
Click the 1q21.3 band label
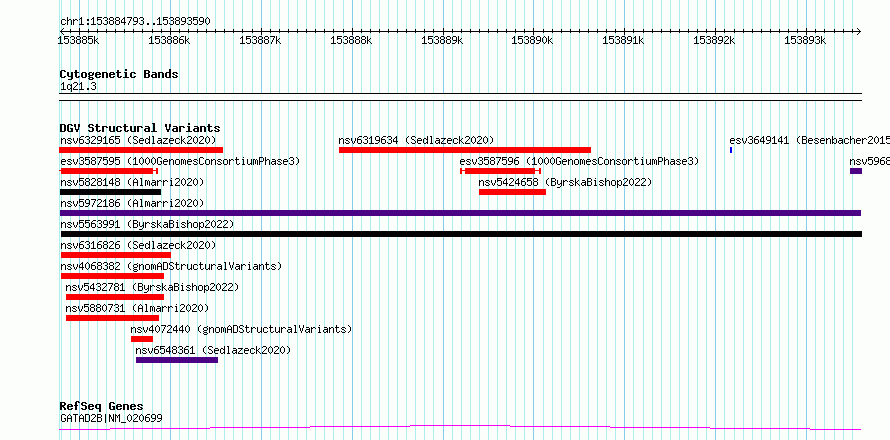(x=78, y=86)
